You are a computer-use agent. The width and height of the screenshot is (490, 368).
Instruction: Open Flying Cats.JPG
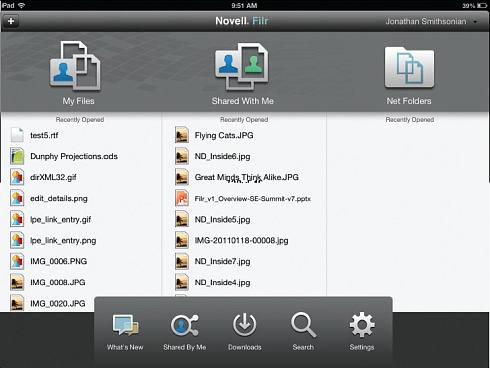coord(224,135)
